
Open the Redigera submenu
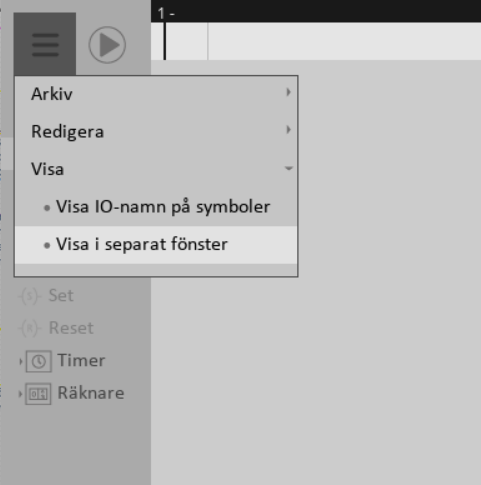tap(156, 131)
